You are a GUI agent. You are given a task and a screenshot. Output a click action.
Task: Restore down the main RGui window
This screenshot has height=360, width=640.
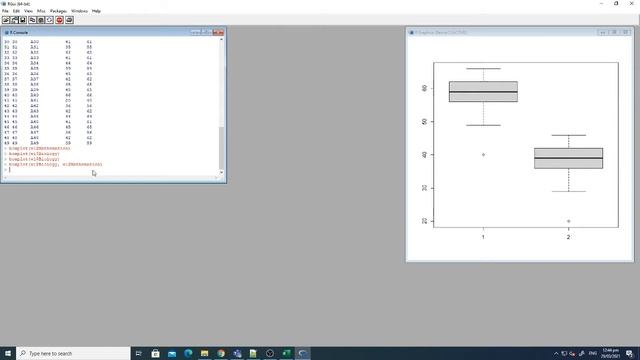[x=616, y=3]
